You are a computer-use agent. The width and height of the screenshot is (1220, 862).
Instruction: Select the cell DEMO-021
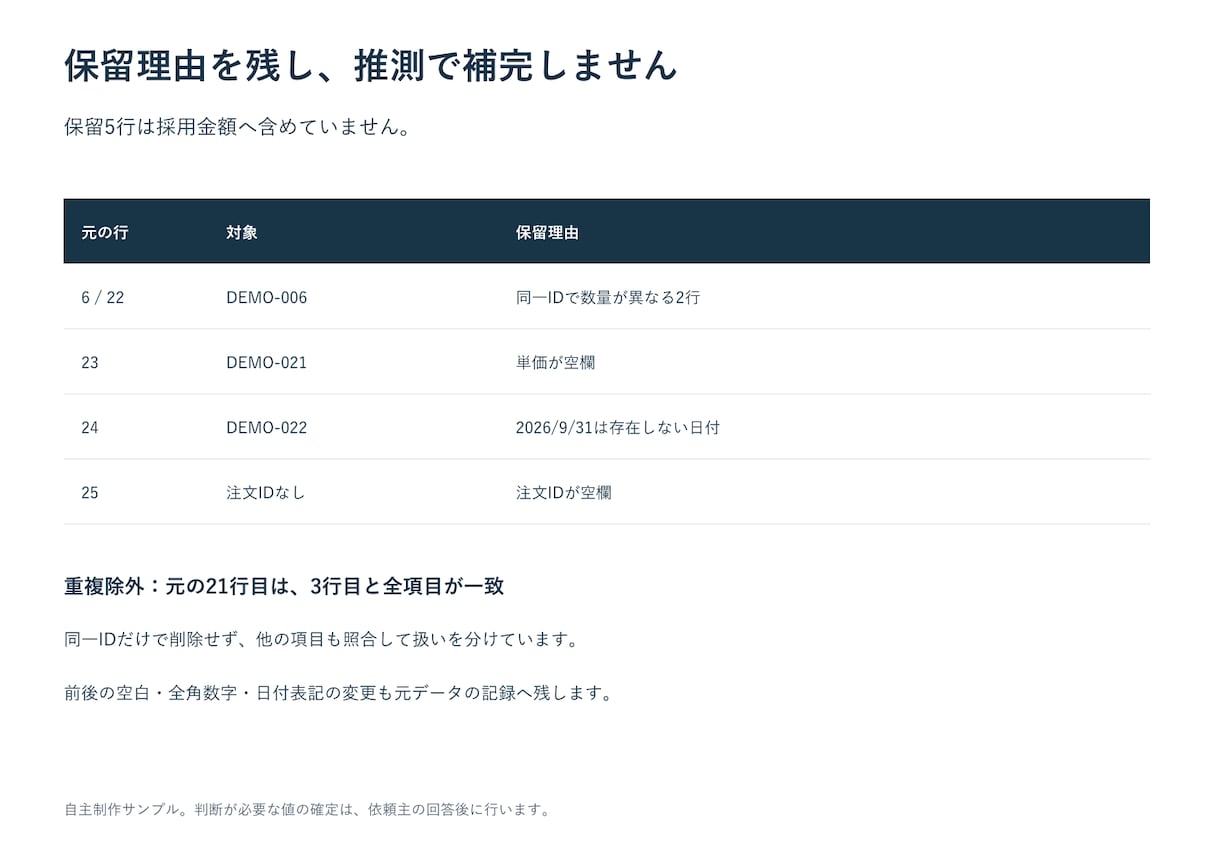point(267,362)
